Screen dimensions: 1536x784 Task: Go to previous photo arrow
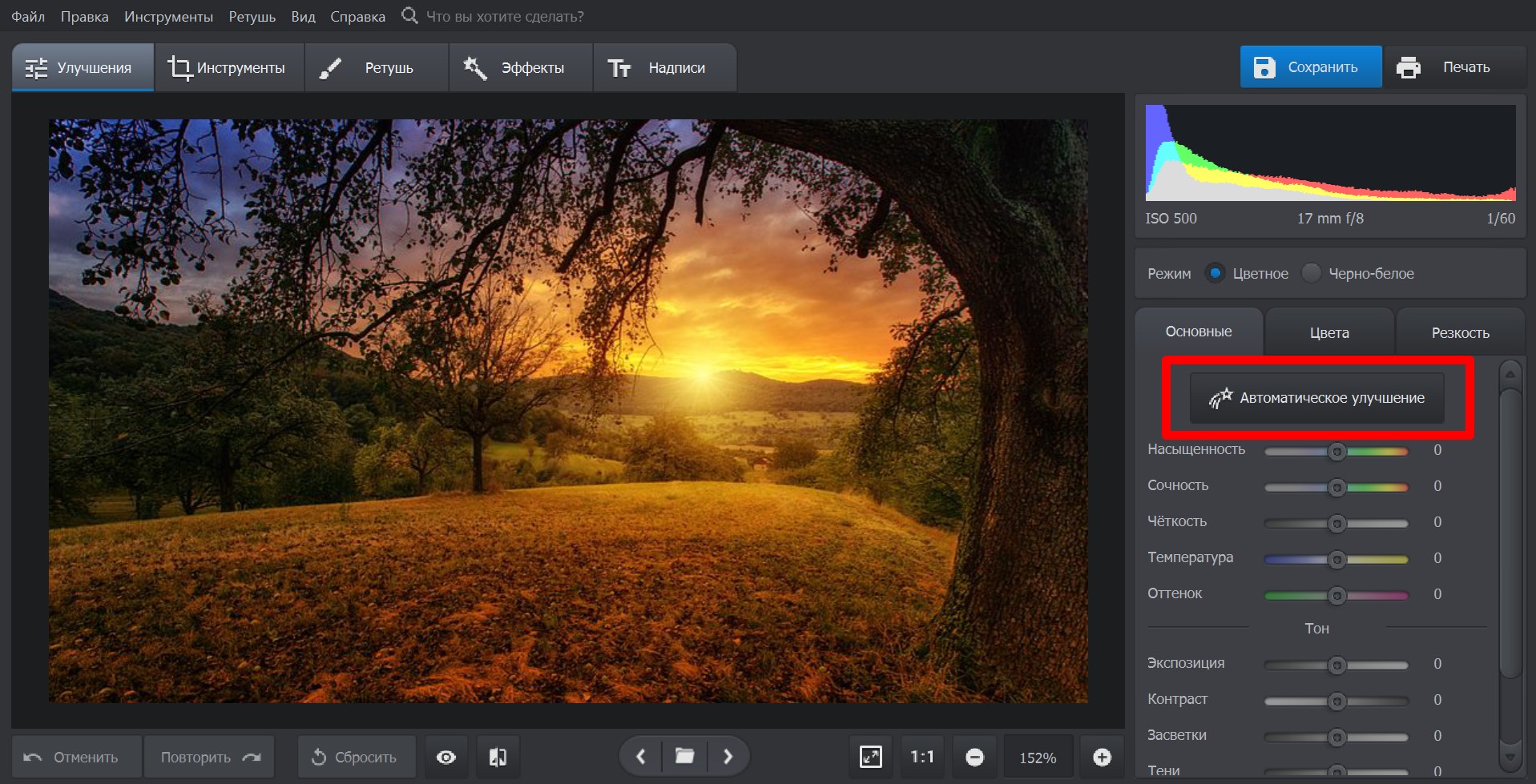coord(641,757)
